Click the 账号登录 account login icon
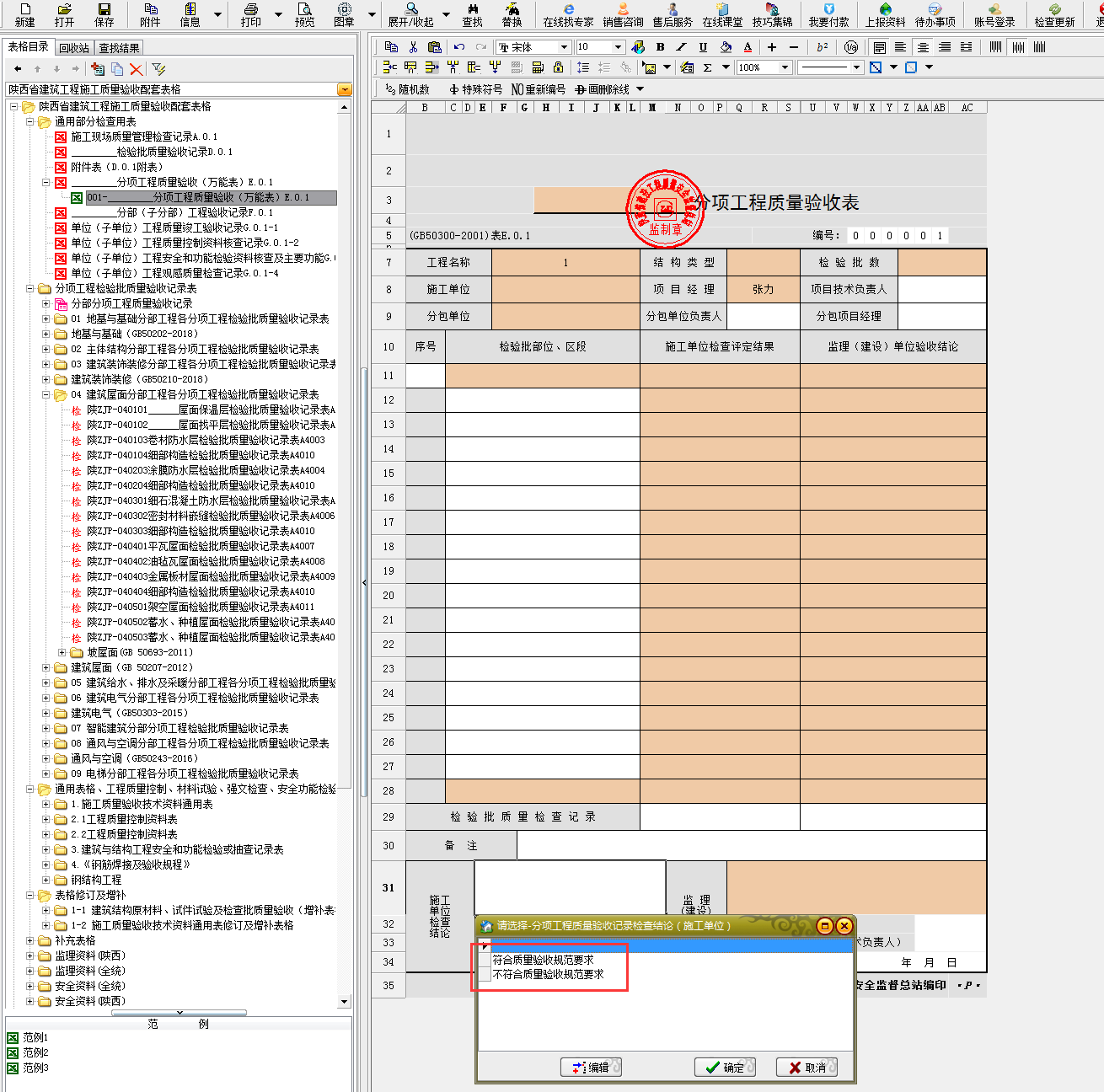1104x1092 pixels. tap(994, 14)
